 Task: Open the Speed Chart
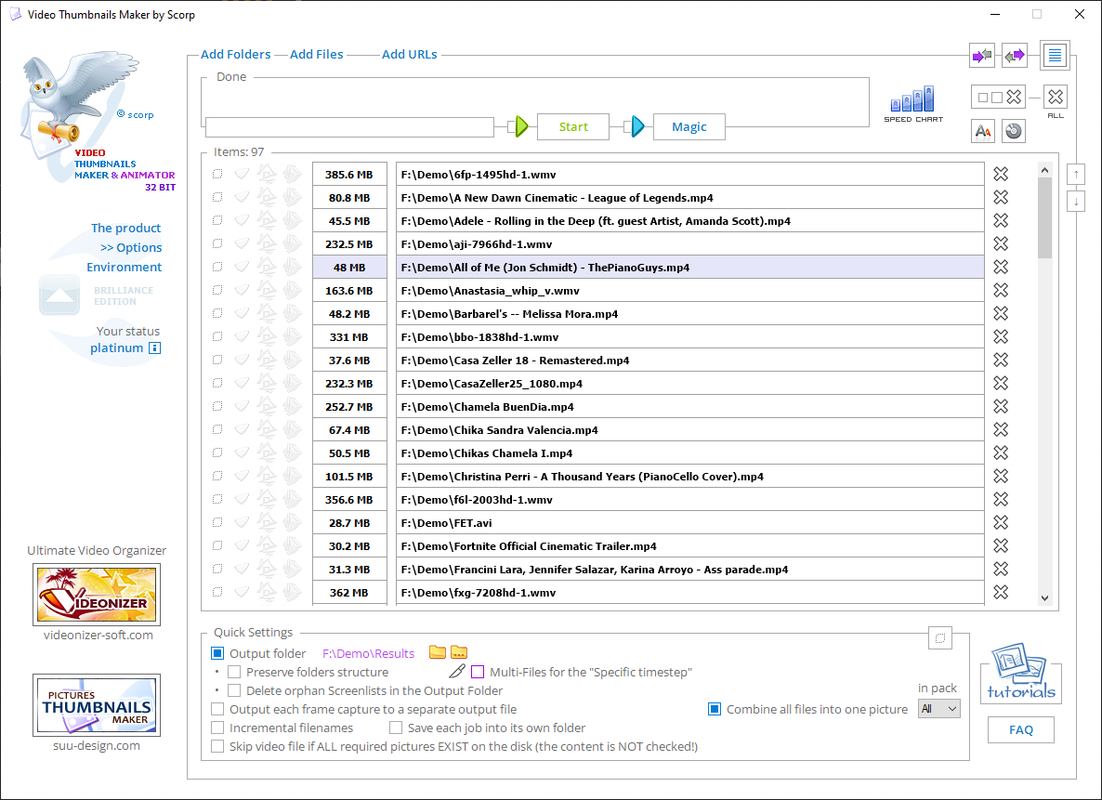(913, 104)
